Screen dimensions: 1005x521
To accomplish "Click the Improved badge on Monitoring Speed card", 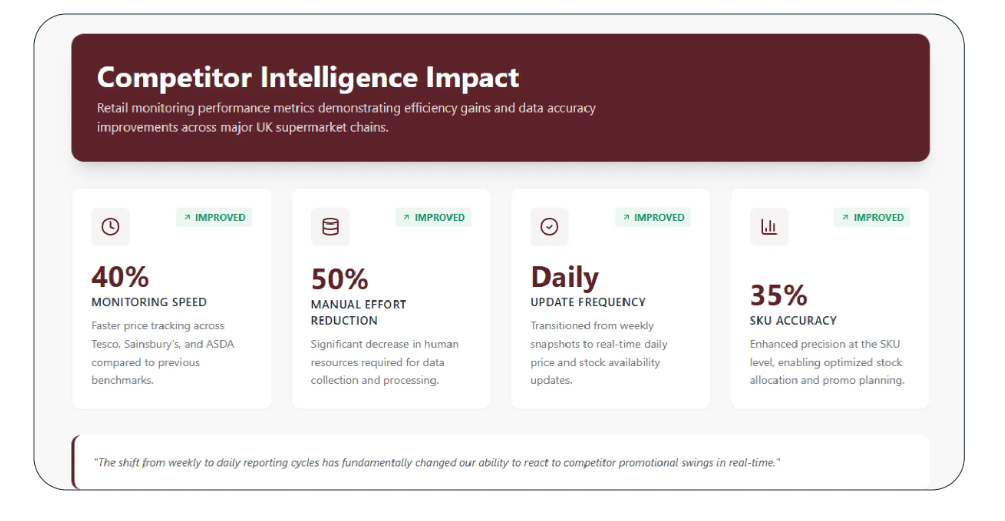I will coord(214,217).
